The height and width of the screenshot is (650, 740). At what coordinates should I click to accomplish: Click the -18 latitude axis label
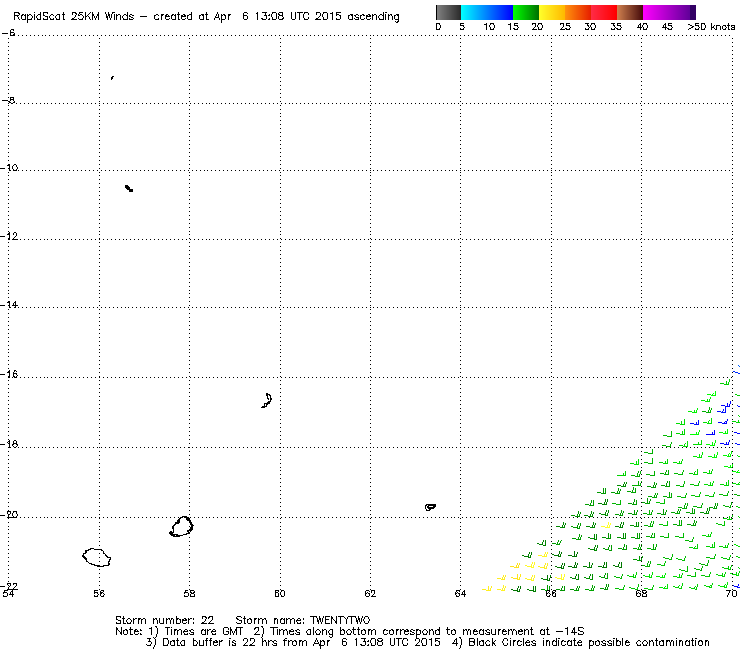(x=9, y=444)
